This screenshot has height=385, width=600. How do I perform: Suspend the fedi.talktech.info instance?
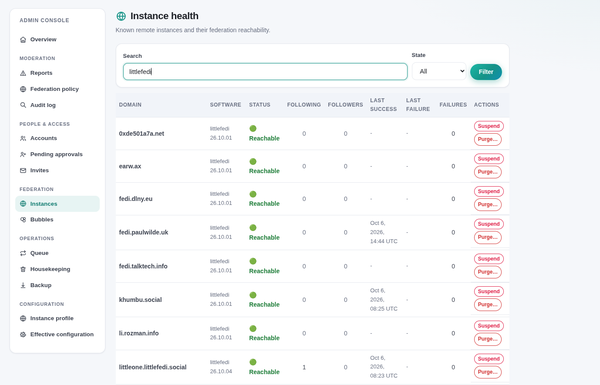(x=489, y=259)
